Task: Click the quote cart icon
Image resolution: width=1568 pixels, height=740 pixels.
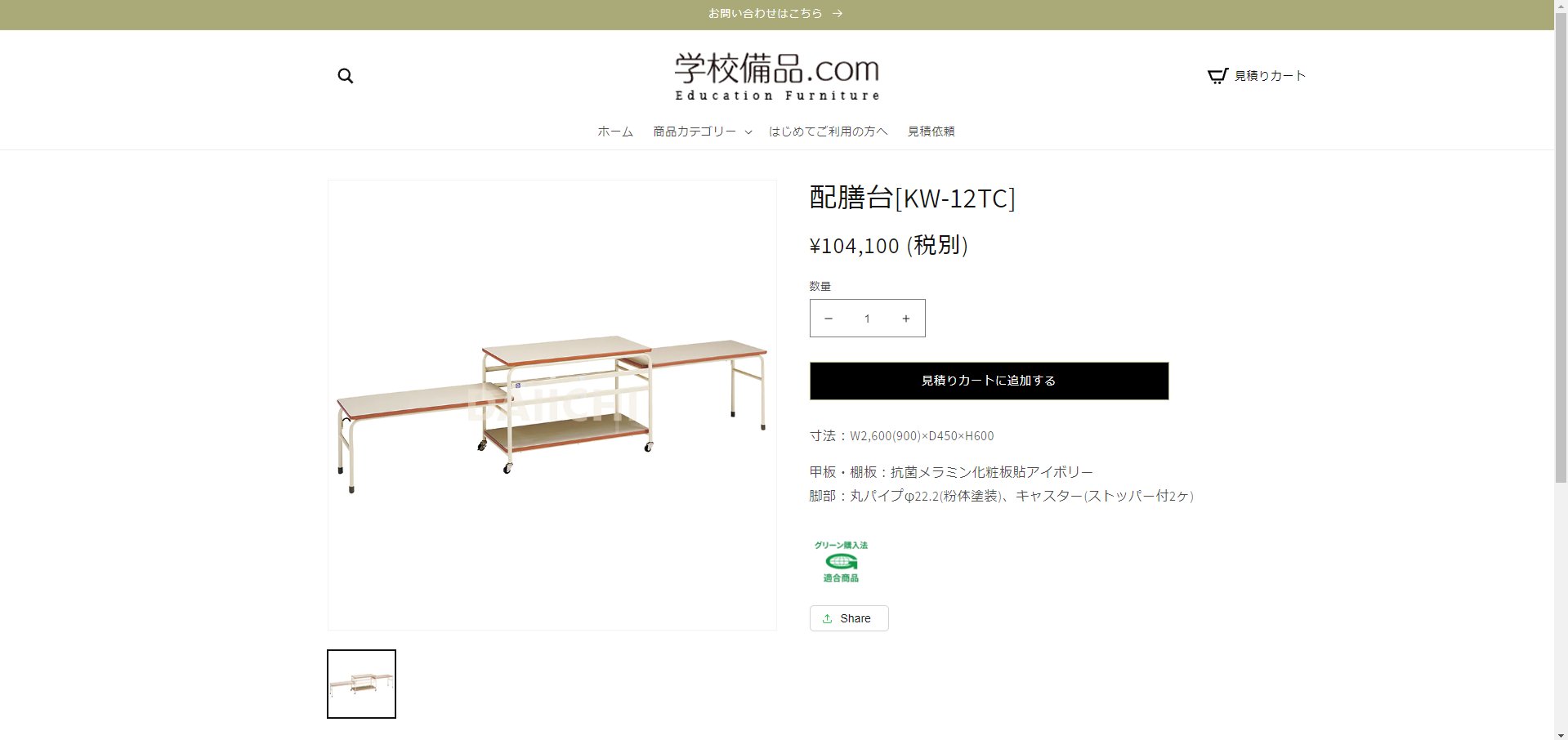Action: (1217, 76)
